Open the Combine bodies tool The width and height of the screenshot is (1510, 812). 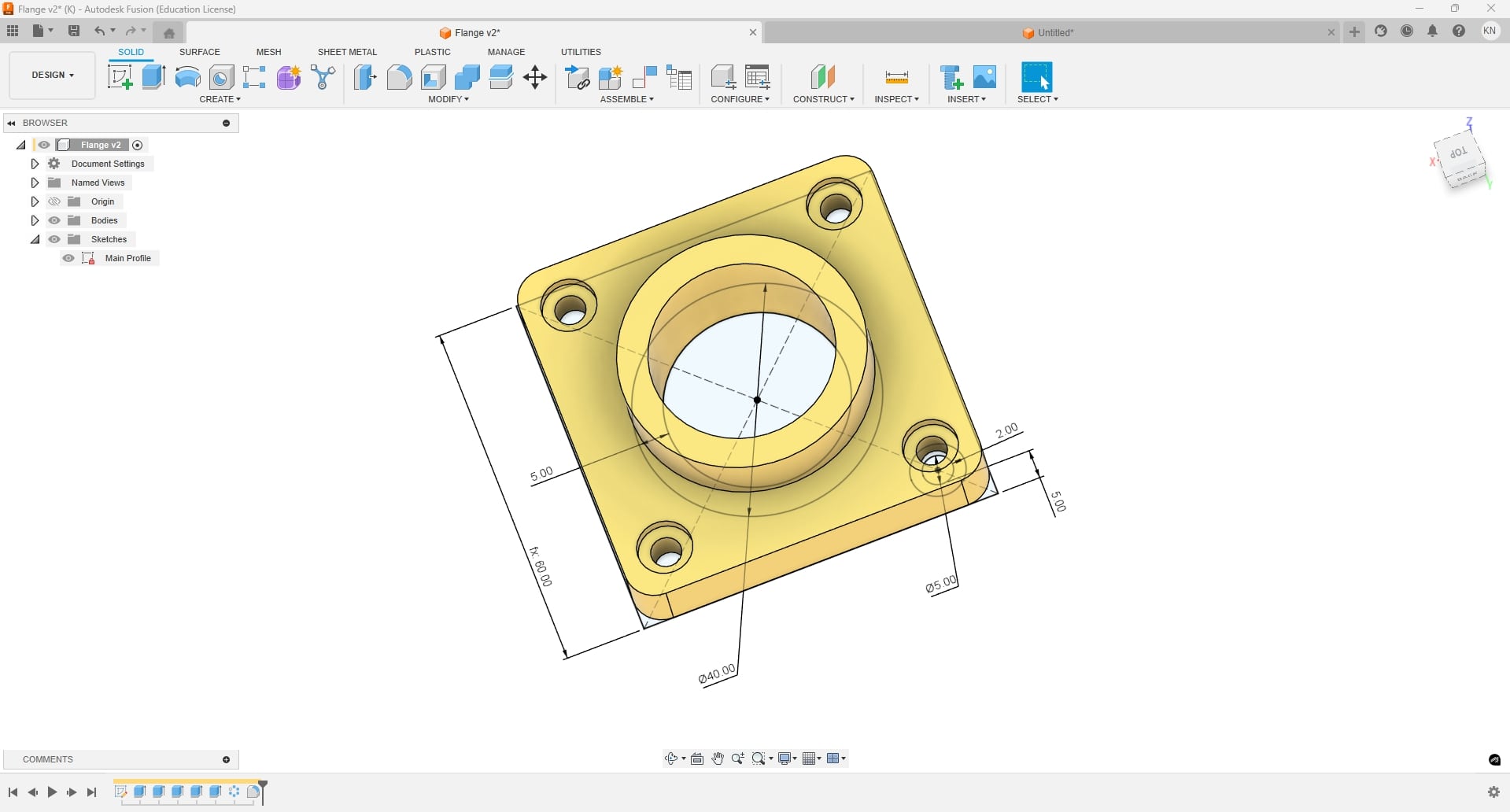coord(467,77)
